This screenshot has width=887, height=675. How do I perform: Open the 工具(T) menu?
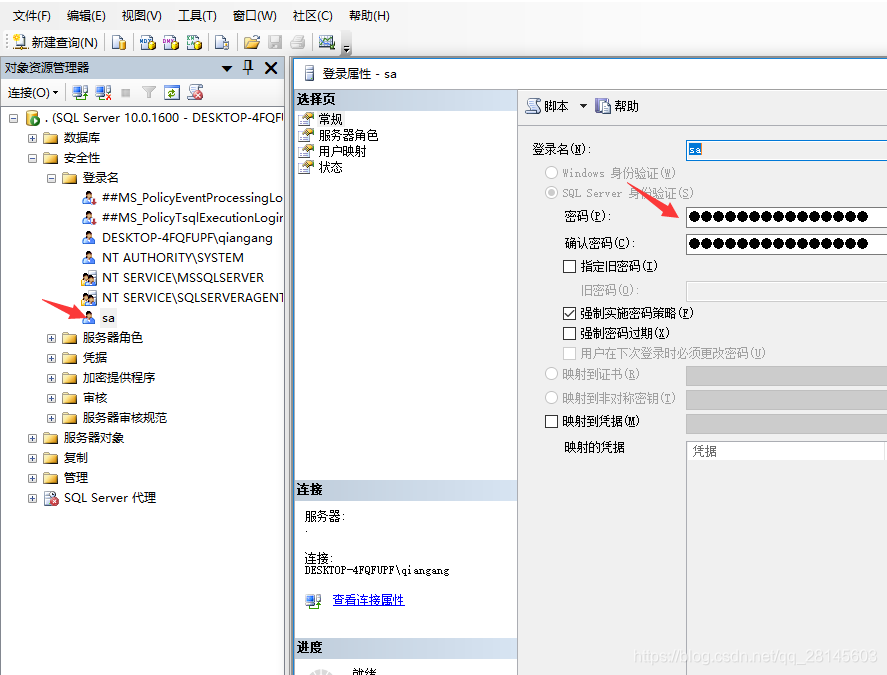pos(197,16)
